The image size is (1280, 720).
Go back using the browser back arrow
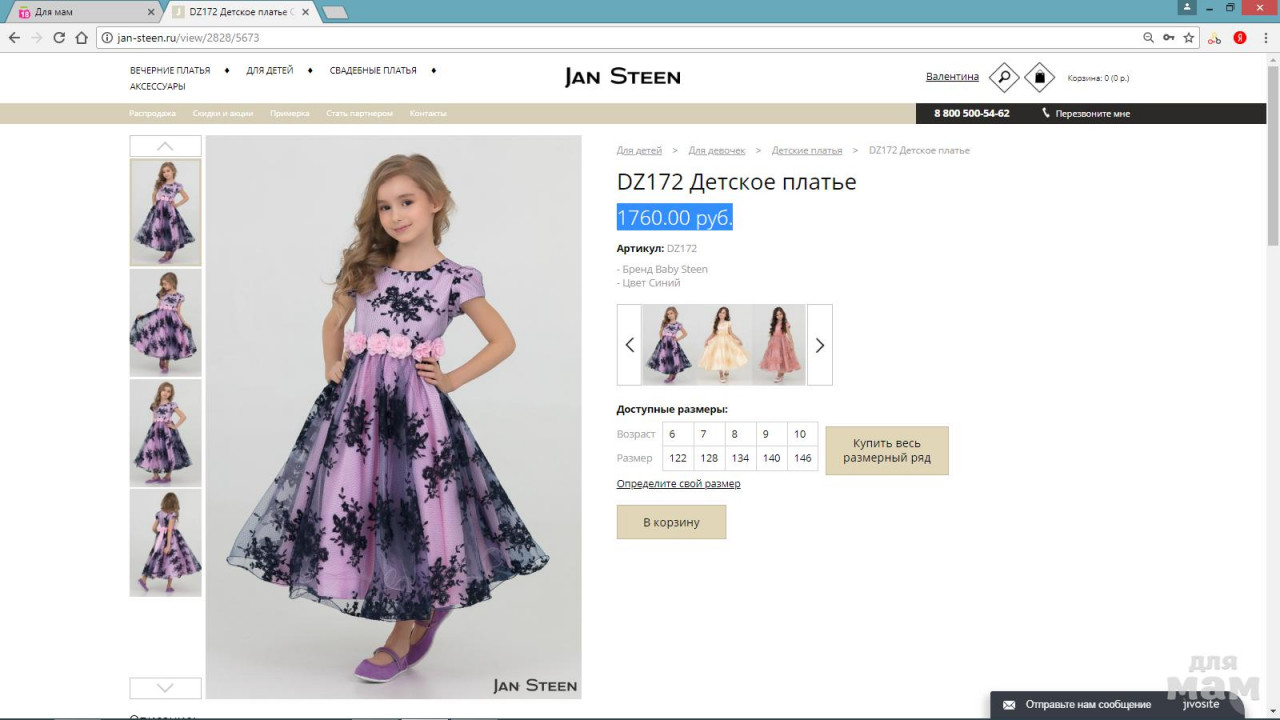14,38
